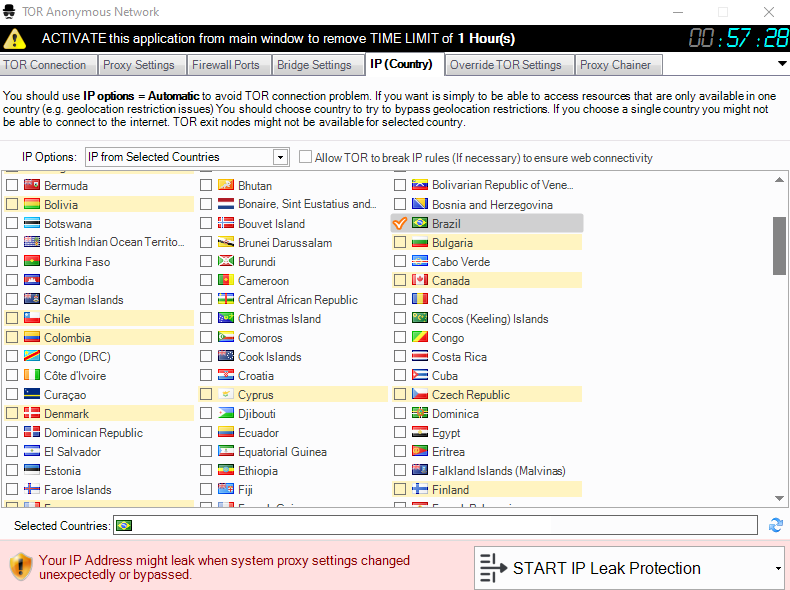790x590 pixels.
Task: Click the 00:57:28 countdown timer
Action: click(738, 38)
